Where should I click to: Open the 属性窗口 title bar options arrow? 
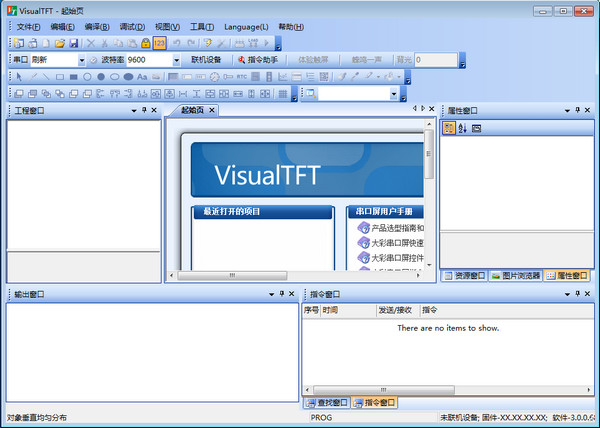pos(567,111)
